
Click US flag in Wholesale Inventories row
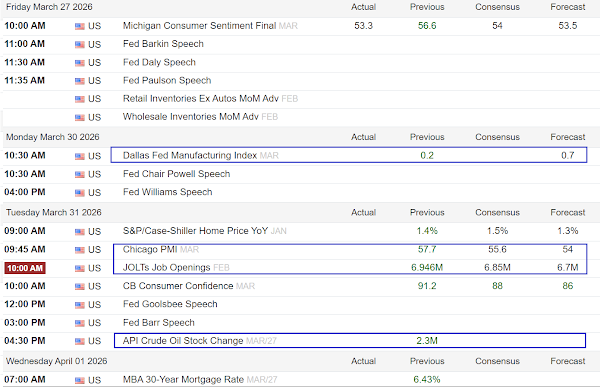coord(80,118)
